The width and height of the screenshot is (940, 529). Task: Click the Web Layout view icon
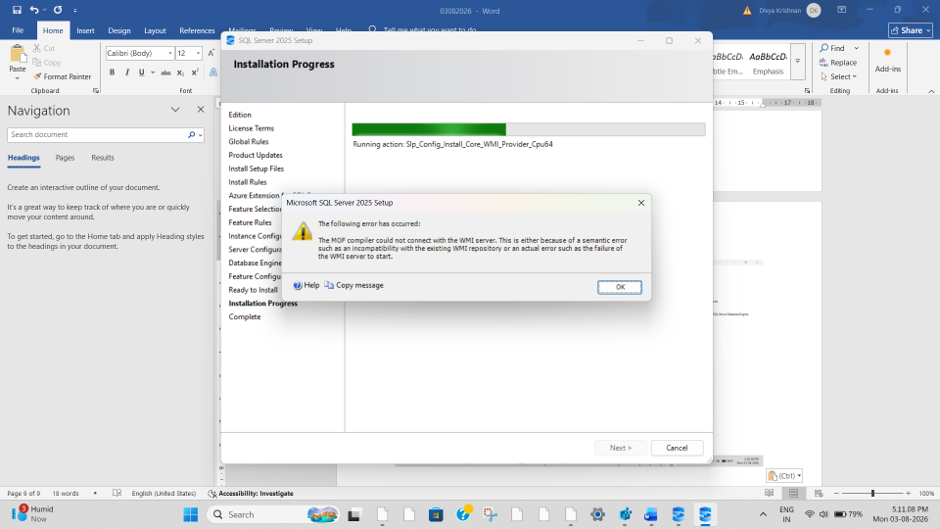818,493
